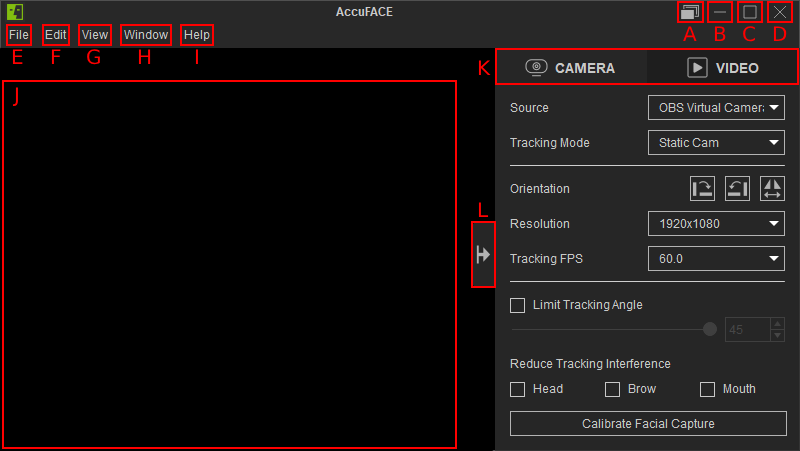Screen dimensions: 800x451
Task: Switch to the VIDEO tab
Action: point(722,67)
